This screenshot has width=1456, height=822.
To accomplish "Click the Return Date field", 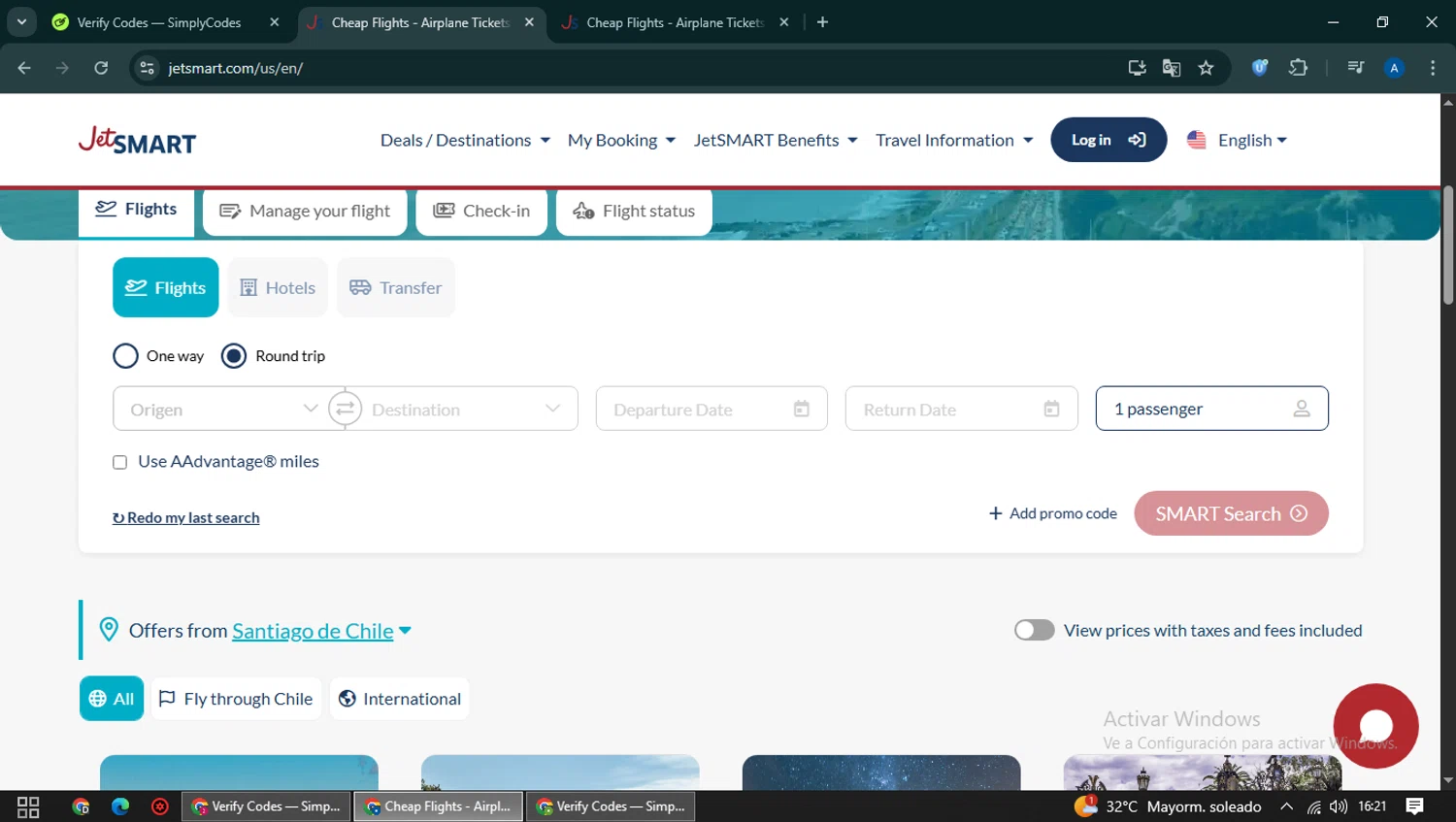I will (961, 409).
